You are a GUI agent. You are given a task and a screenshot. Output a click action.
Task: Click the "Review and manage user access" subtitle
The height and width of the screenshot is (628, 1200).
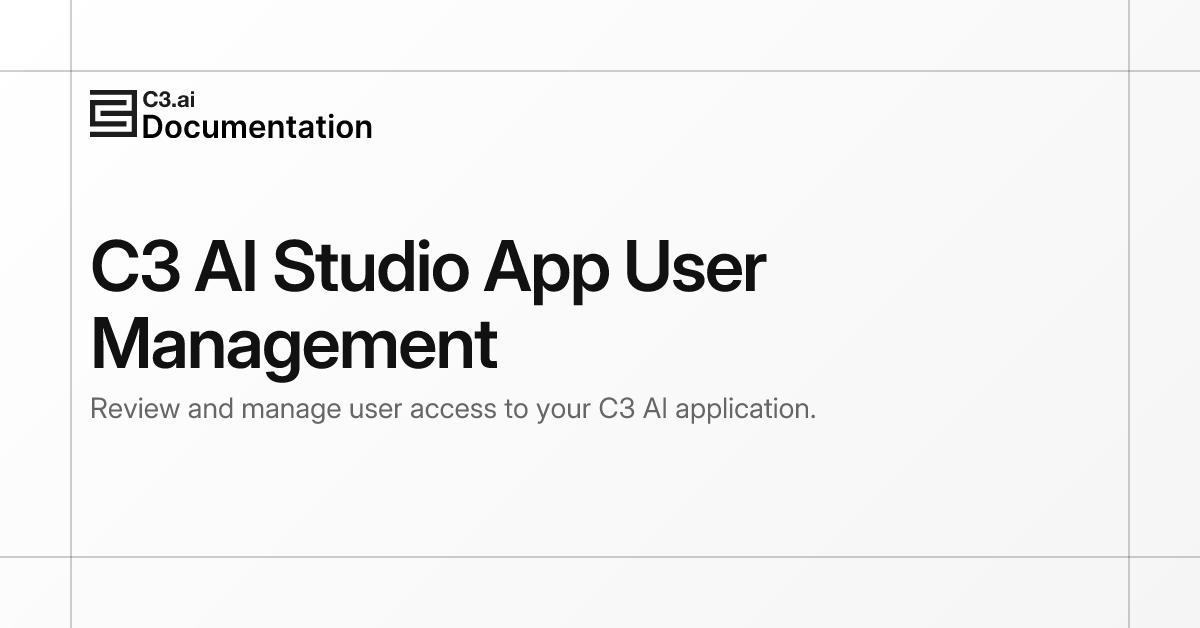point(453,409)
